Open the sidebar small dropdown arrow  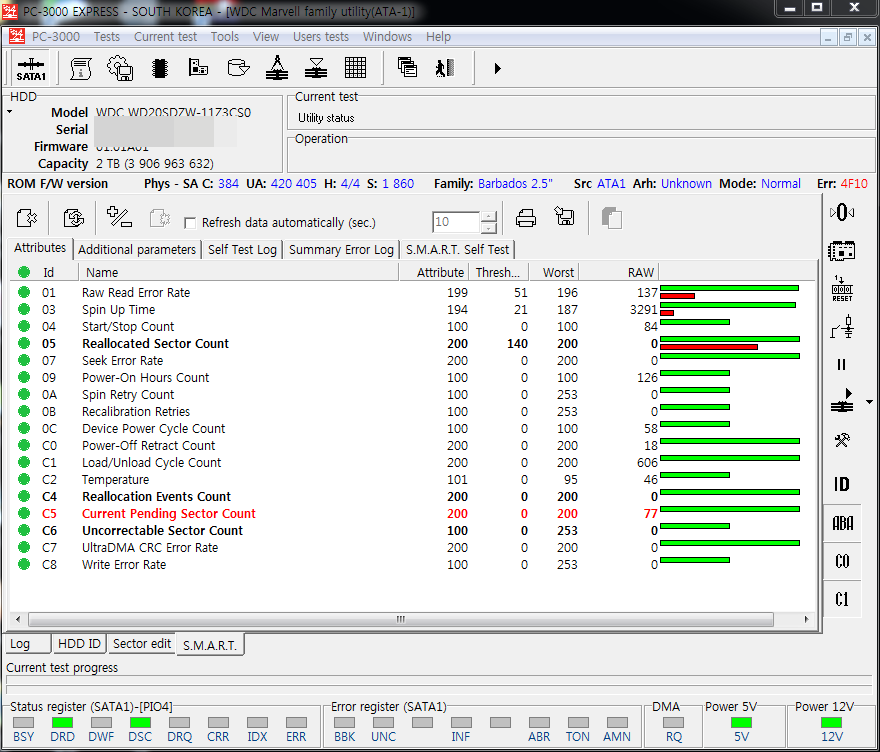click(x=869, y=402)
